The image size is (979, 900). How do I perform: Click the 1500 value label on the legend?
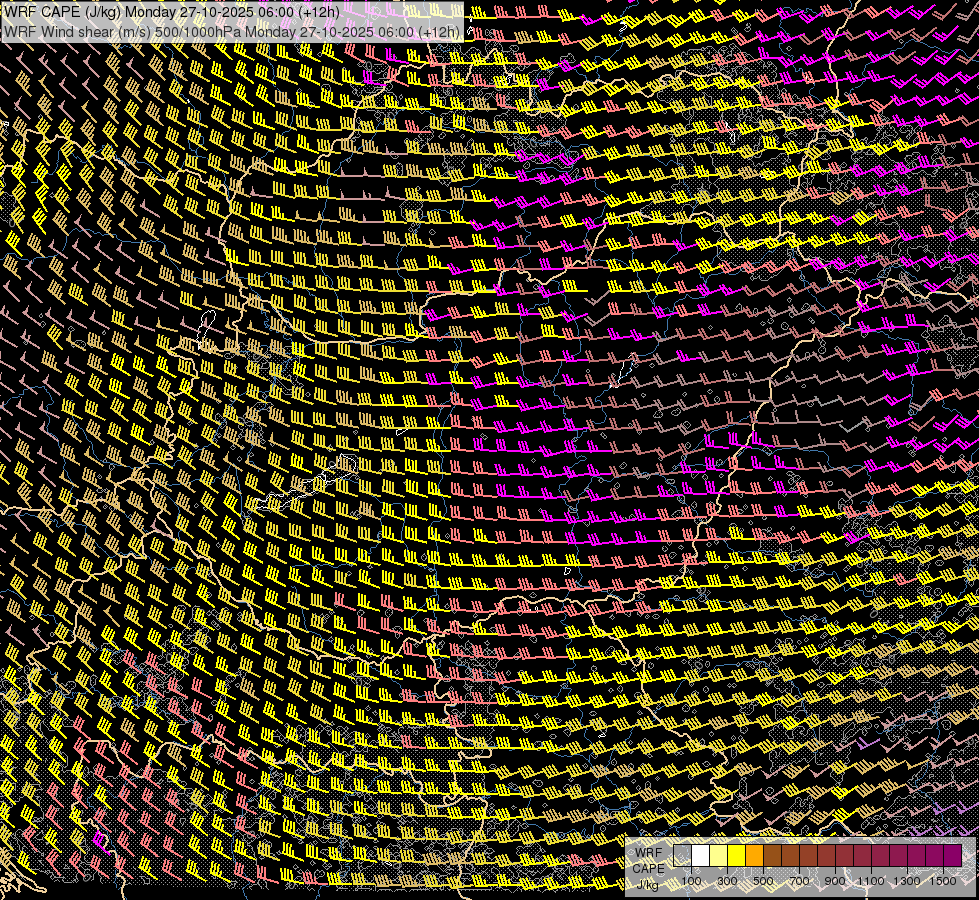tap(943, 881)
